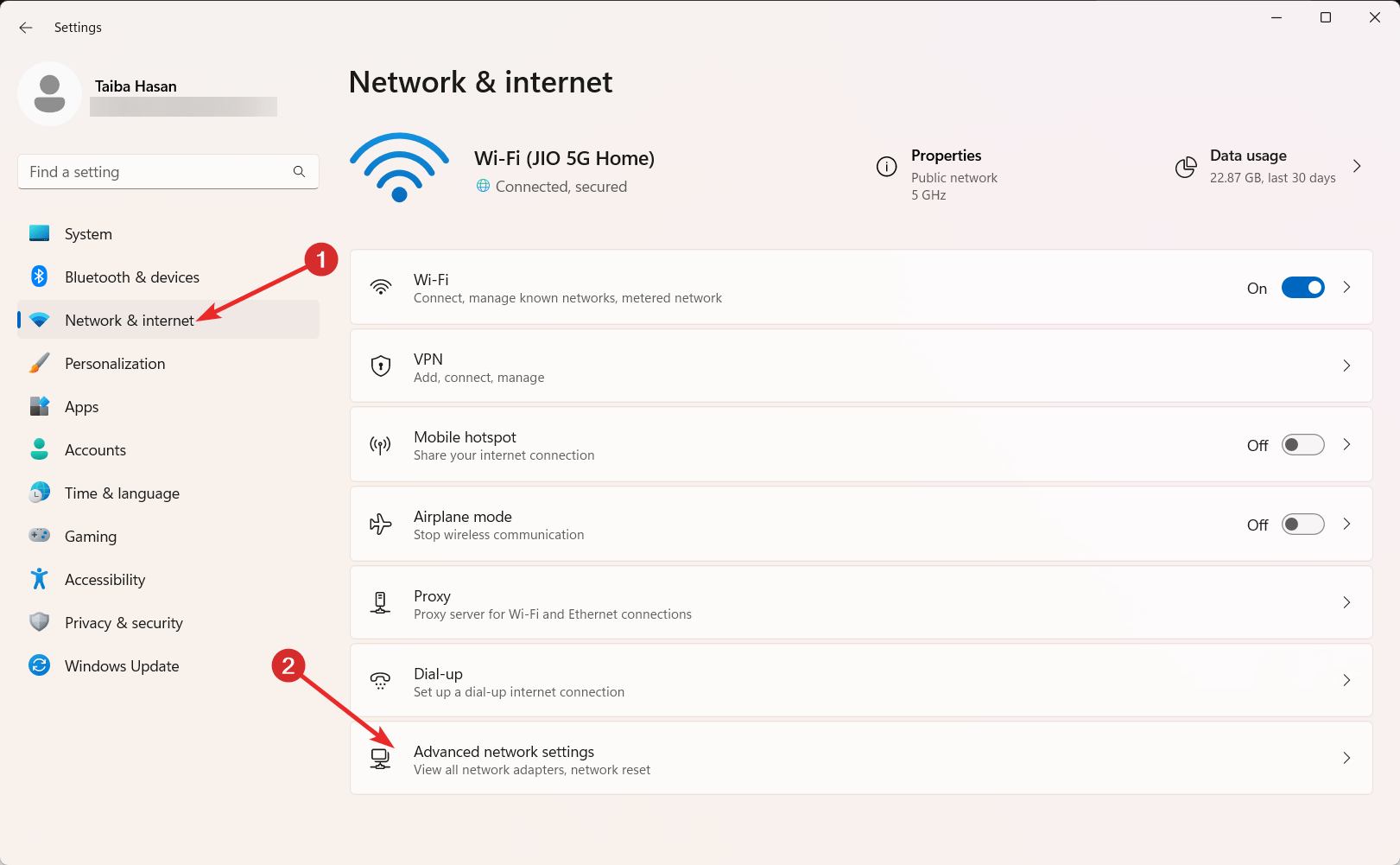Viewport: 1400px width, 865px height.
Task: Click the Accessibility sidebar icon
Action: tap(39, 579)
